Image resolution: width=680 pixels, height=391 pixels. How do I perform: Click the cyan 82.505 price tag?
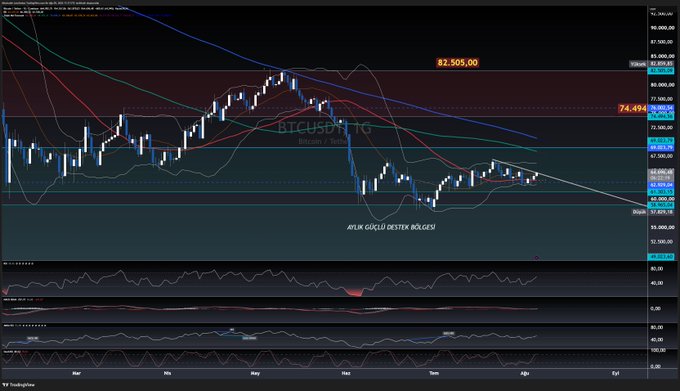tap(661, 70)
